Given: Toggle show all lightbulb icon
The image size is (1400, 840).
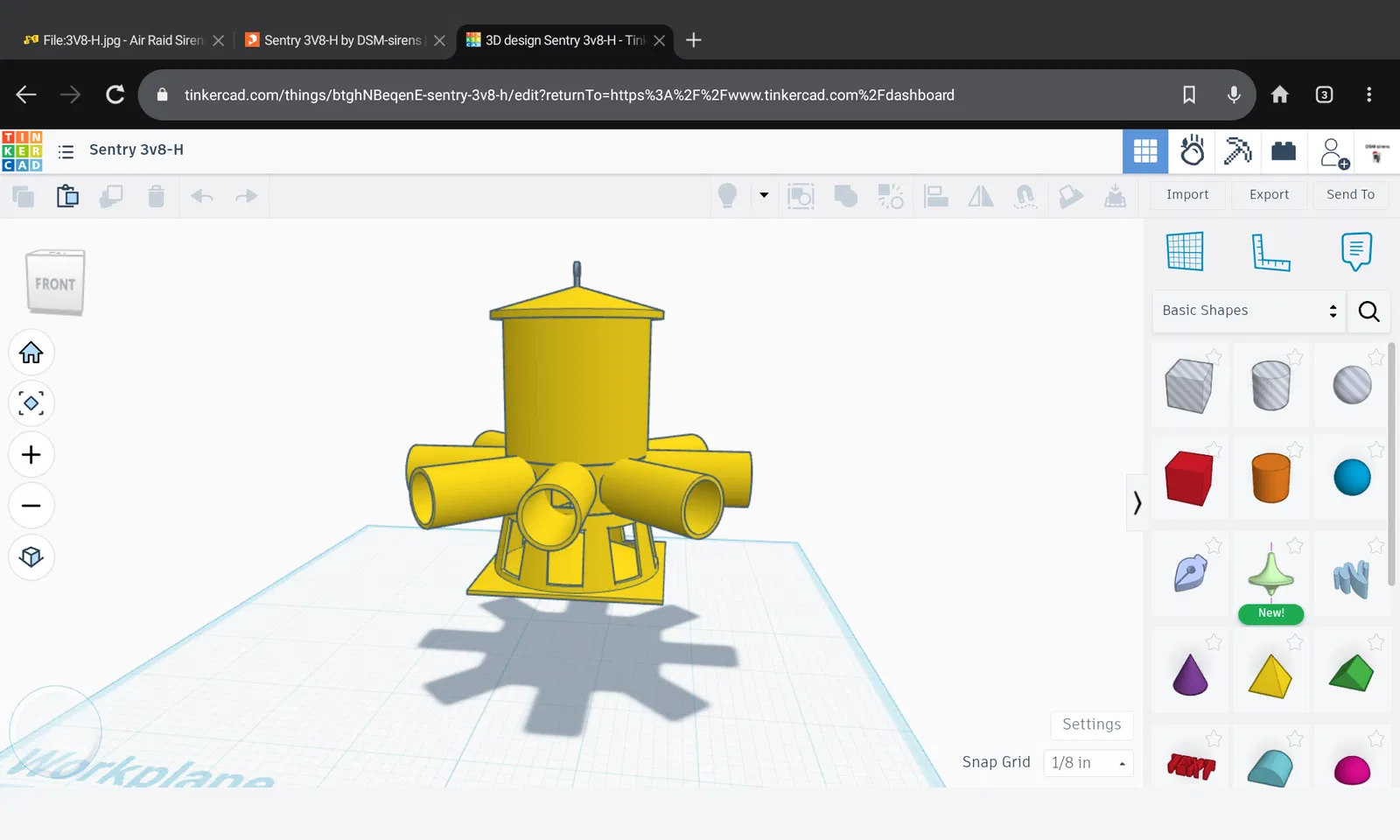Looking at the screenshot, I should click(x=727, y=196).
